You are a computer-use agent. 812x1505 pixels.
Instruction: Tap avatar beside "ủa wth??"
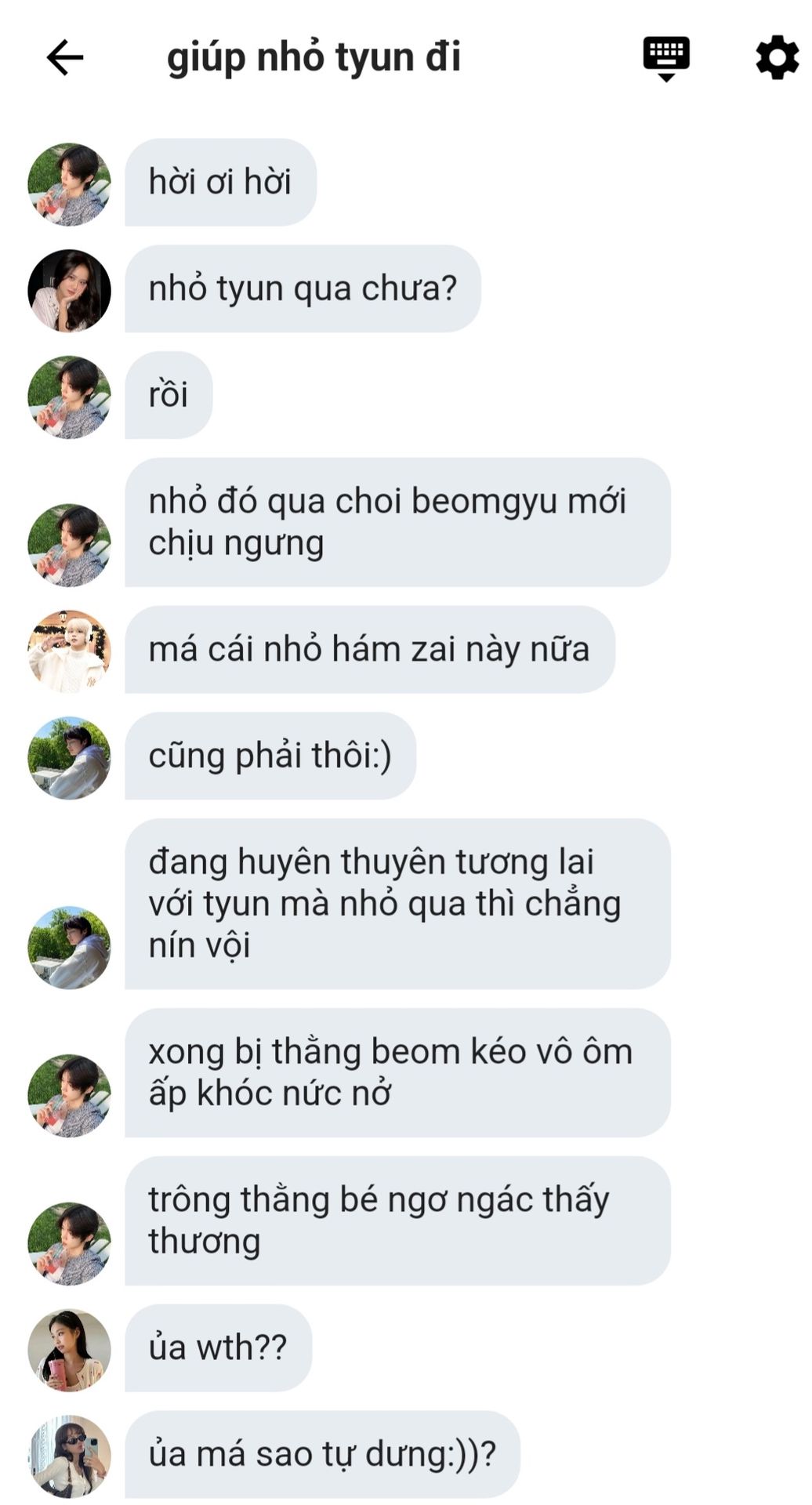point(69,1350)
